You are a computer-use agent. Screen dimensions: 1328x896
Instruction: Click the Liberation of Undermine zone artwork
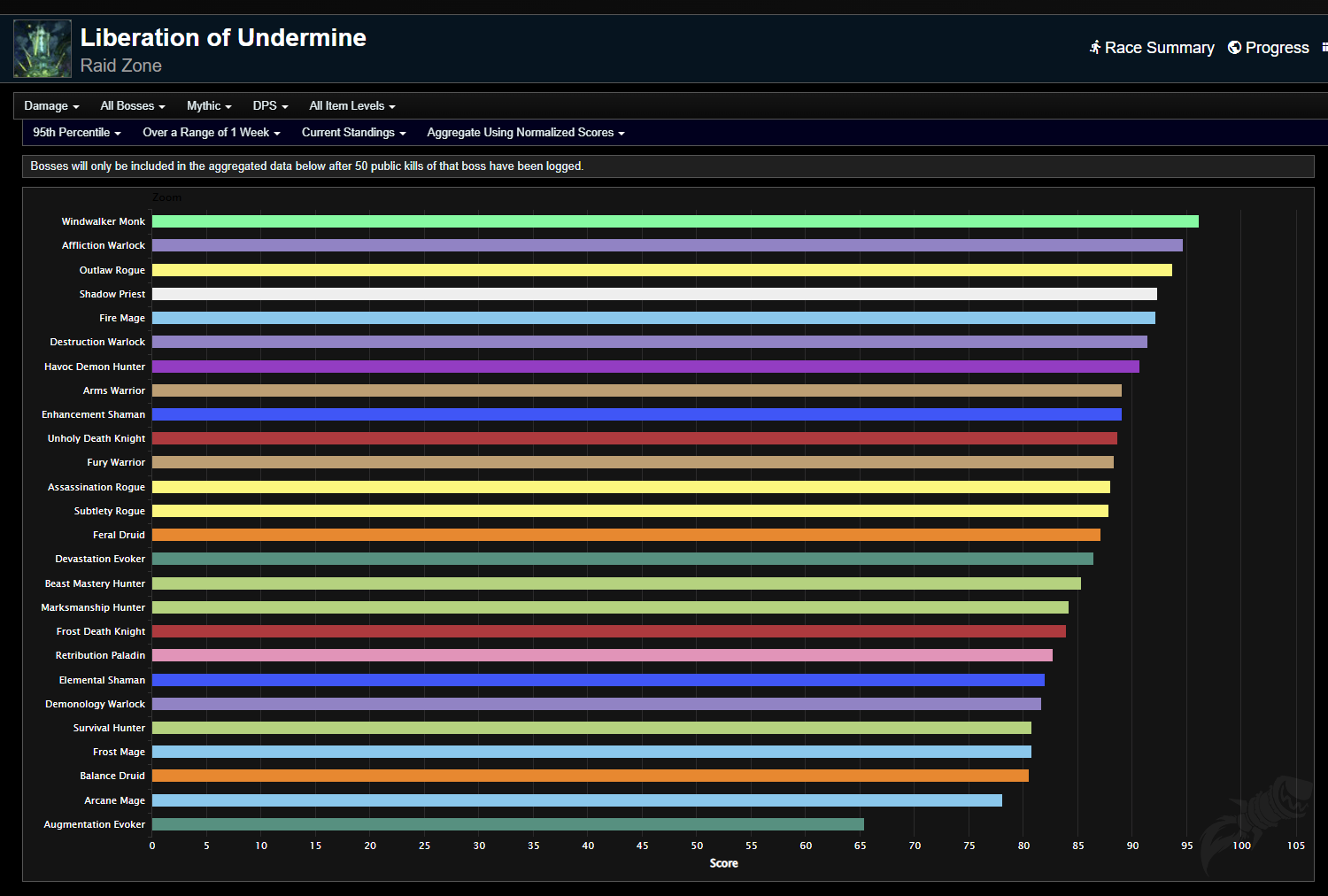tap(42, 49)
